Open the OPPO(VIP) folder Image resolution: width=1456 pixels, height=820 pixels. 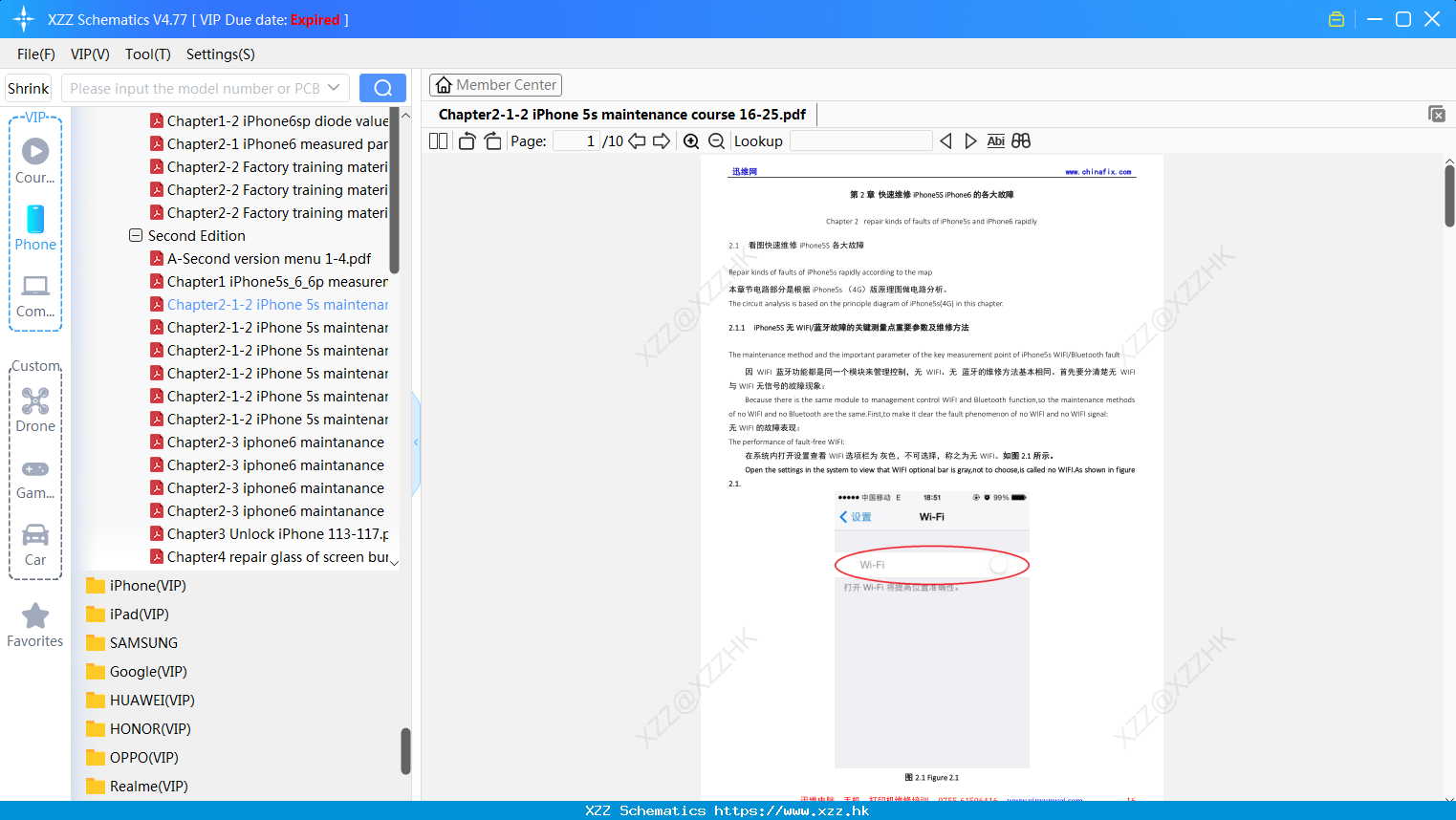[132, 758]
